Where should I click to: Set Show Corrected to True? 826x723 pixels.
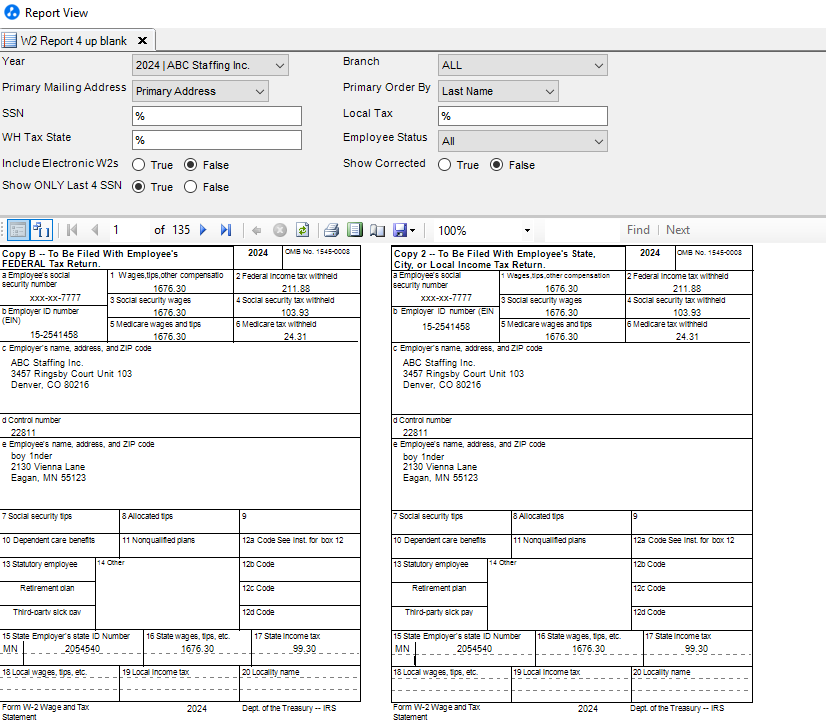[x=445, y=165]
